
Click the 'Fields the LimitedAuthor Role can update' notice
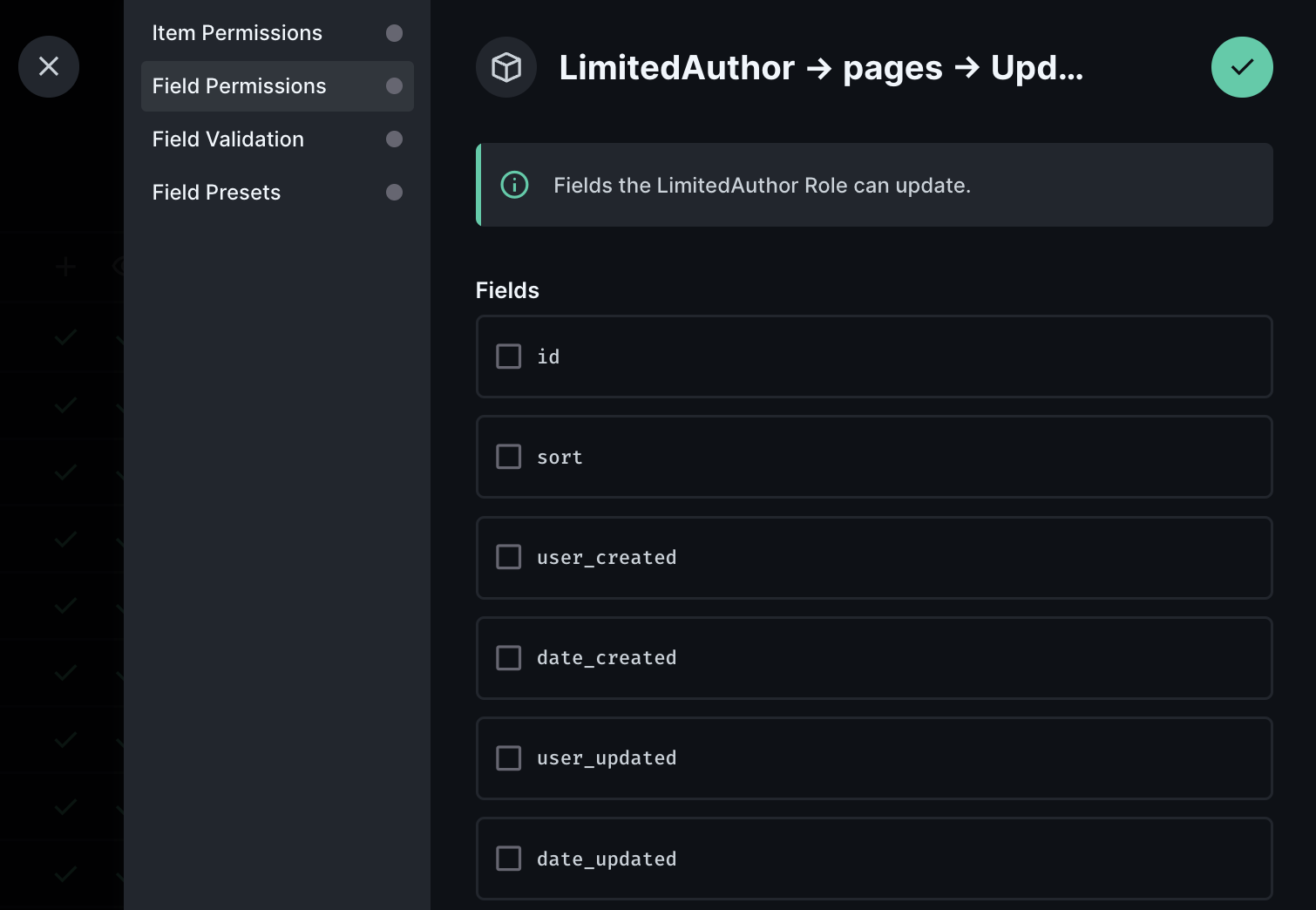tap(874, 185)
